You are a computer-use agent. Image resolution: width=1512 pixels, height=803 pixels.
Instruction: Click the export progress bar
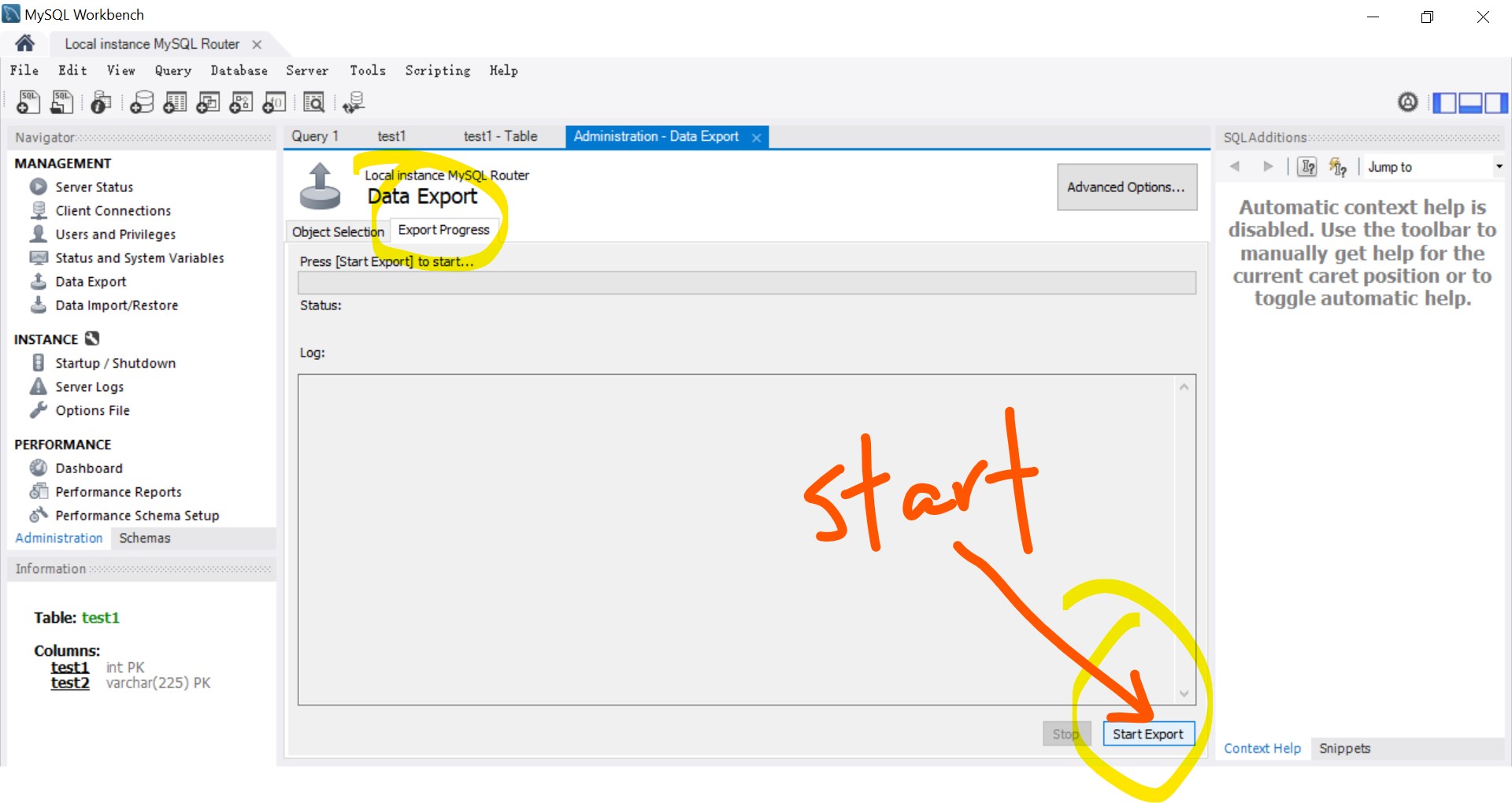(747, 283)
